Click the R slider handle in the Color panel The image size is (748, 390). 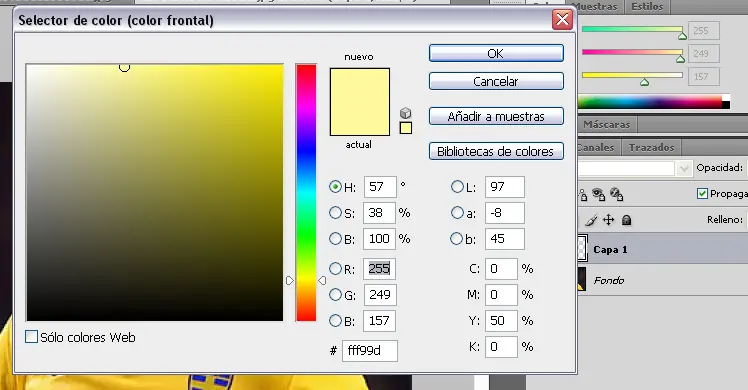click(x=682, y=36)
